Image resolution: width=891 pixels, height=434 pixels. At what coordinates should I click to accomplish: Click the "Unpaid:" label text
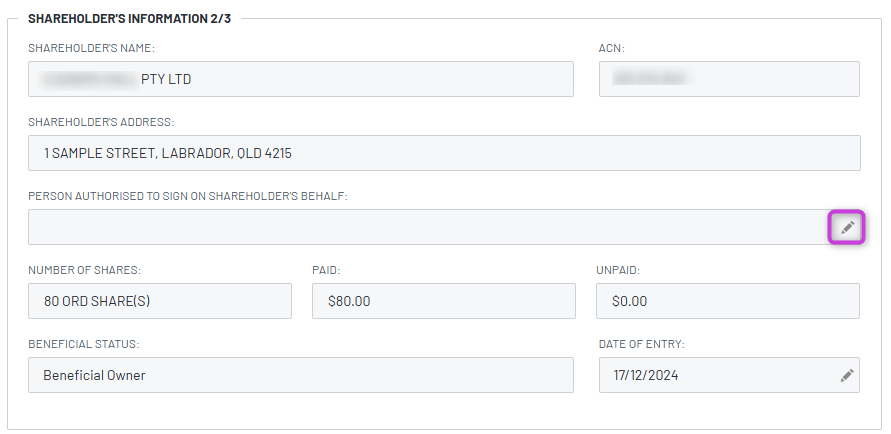point(619,270)
